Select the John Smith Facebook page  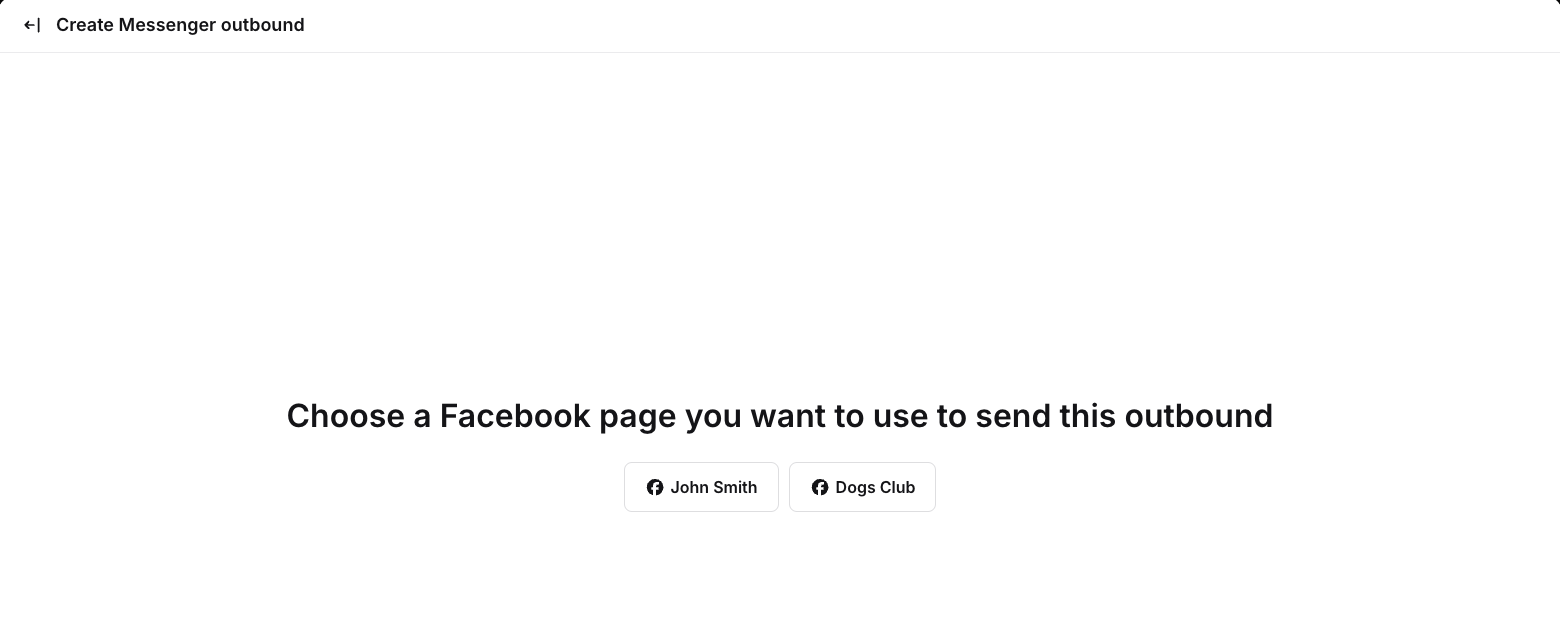coord(701,487)
